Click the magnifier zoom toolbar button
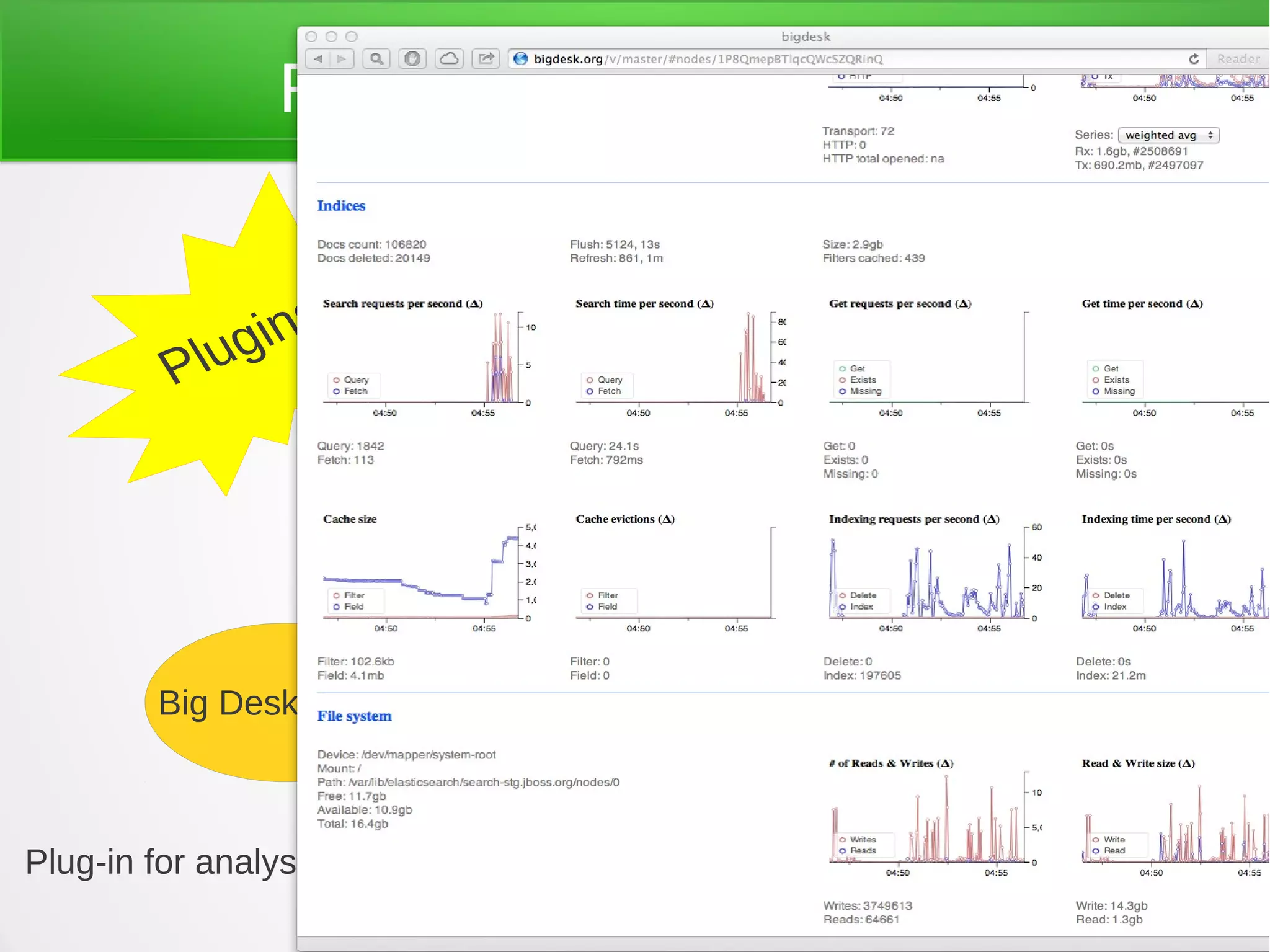The height and width of the screenshot is (952, 1270). coord(376,59)
